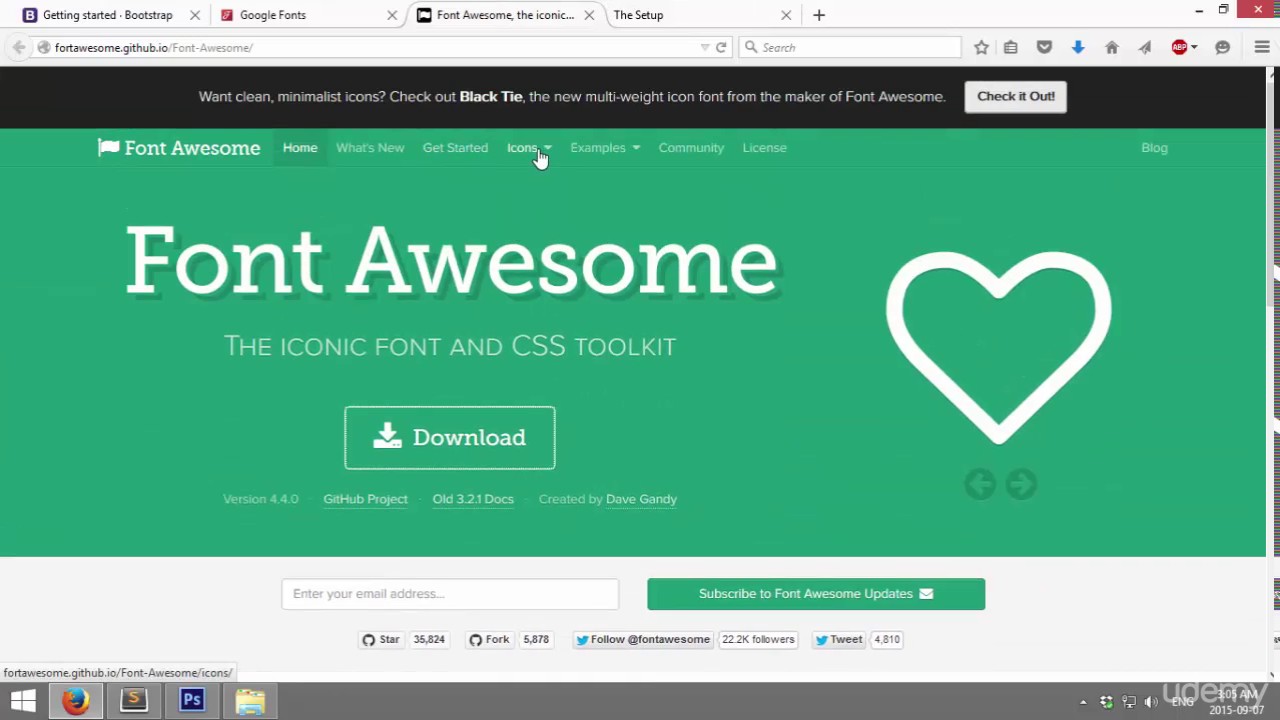Click the Download button

click(450, 437)
